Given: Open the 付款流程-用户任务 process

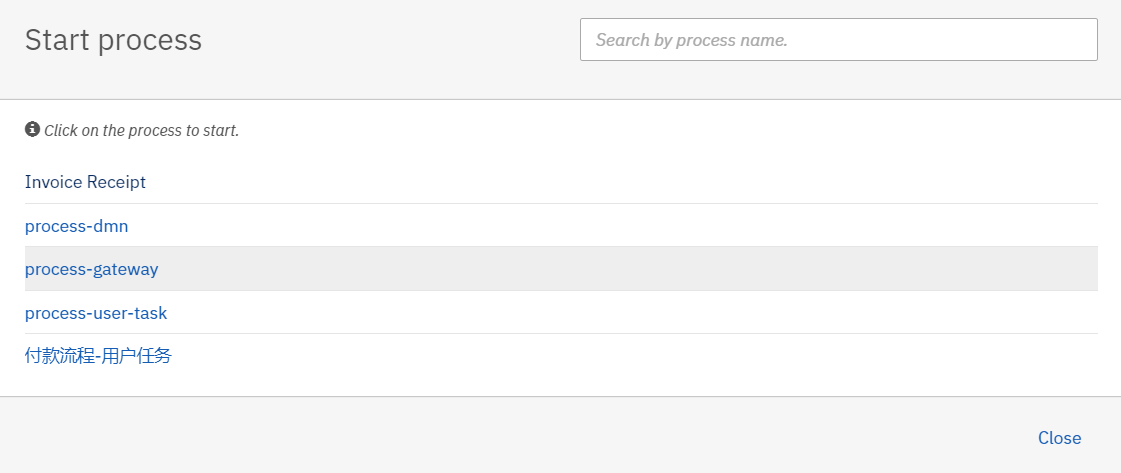Looking at the screenshot, I should [x=98, y=356].
